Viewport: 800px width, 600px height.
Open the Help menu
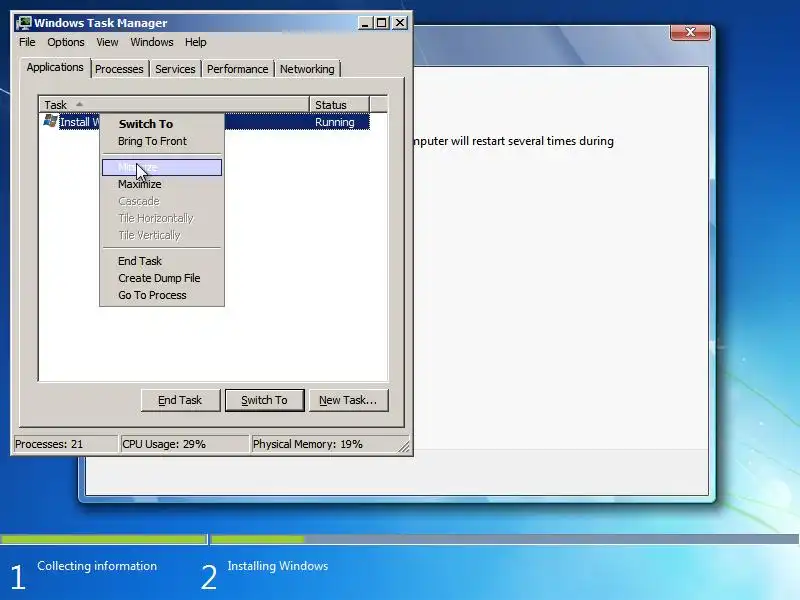(195, 42)
